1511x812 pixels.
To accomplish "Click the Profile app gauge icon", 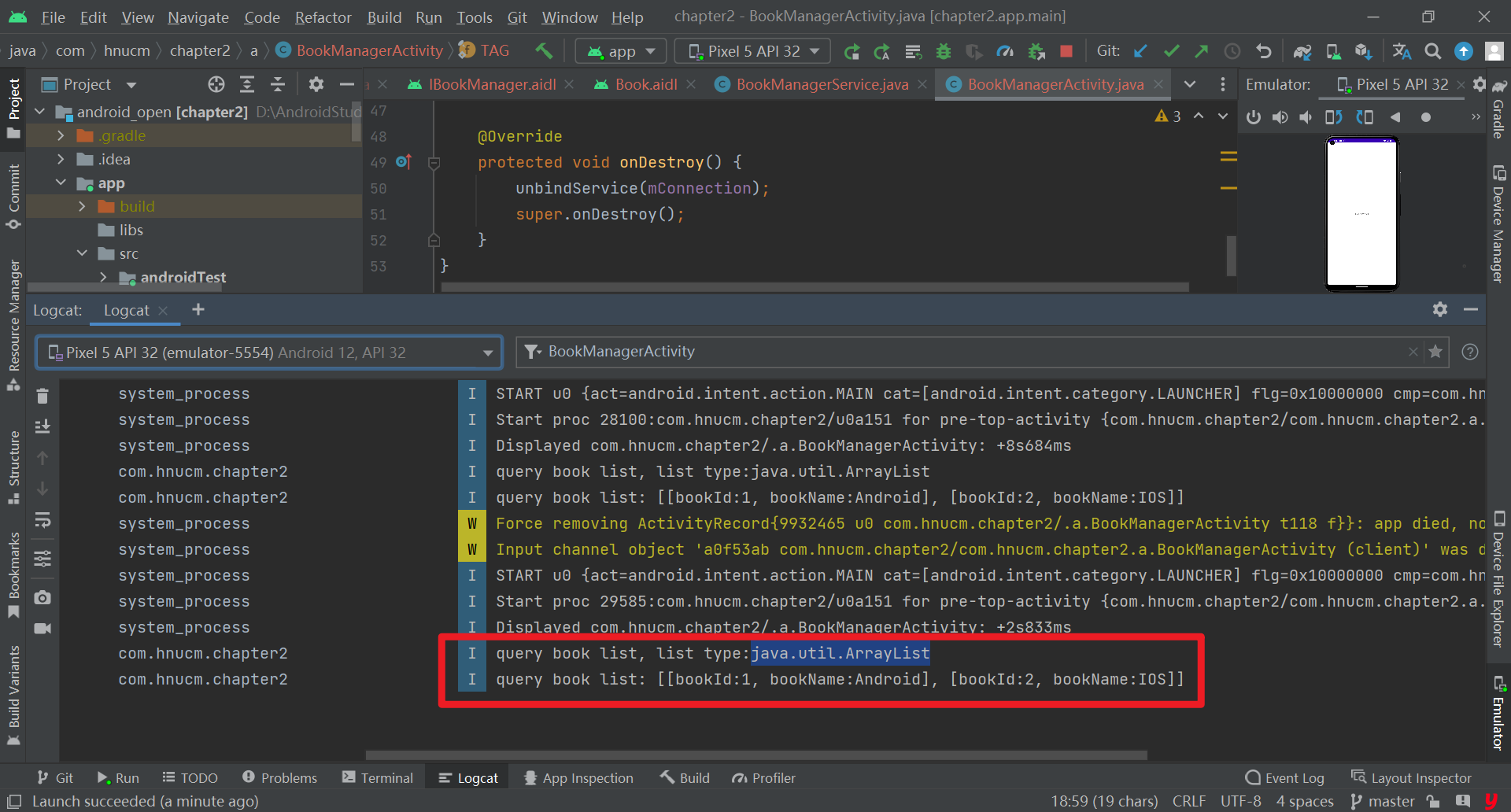I will point(1005,52).
